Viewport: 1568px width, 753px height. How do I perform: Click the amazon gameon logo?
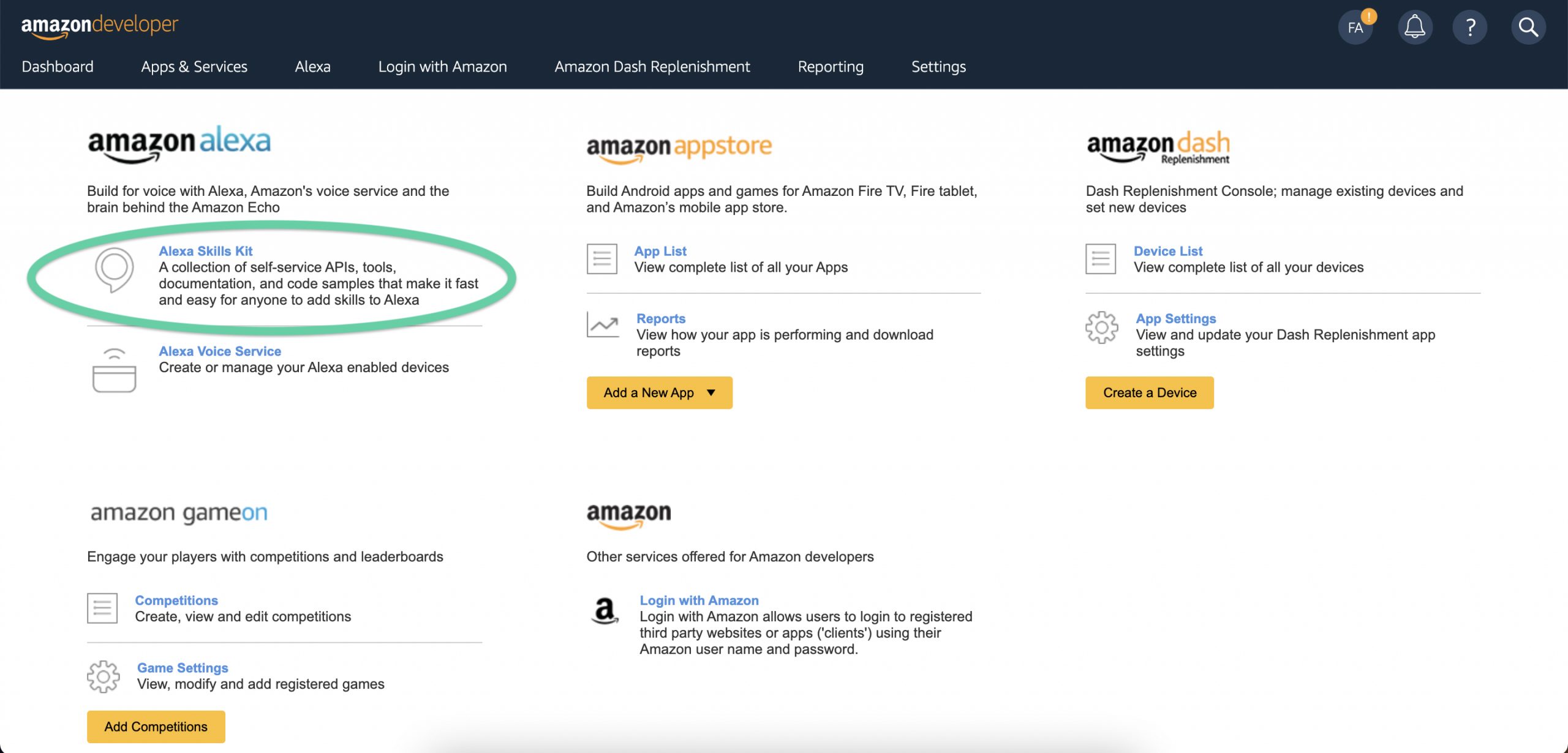click(x=179, y=513)
